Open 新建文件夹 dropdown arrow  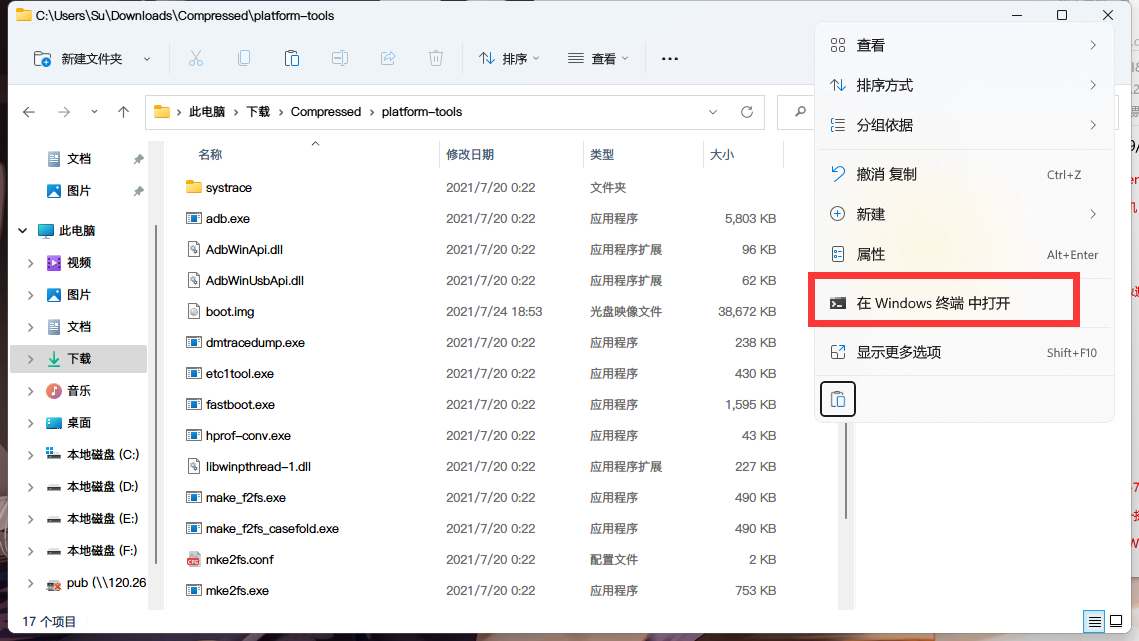tap(147, 59)
